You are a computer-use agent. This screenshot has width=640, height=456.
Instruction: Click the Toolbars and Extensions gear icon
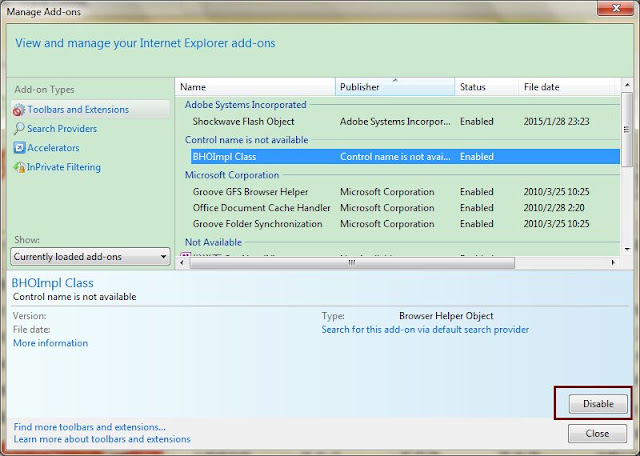click(19, 110)
